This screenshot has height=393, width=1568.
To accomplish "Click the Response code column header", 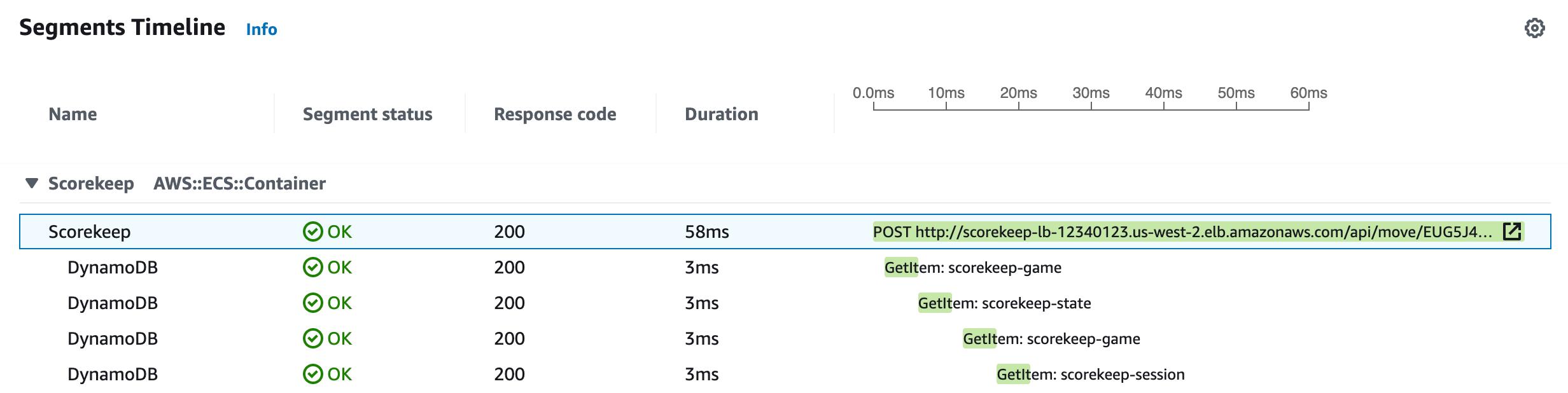I will click(x=554, y=114).
